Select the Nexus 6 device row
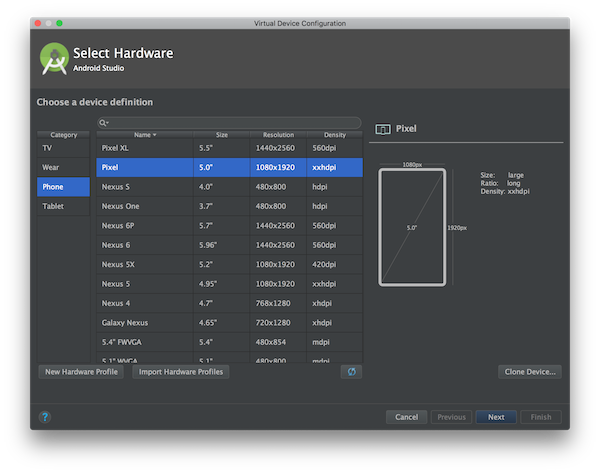Viewport: 600px width, 473px height. pos(230,245)
